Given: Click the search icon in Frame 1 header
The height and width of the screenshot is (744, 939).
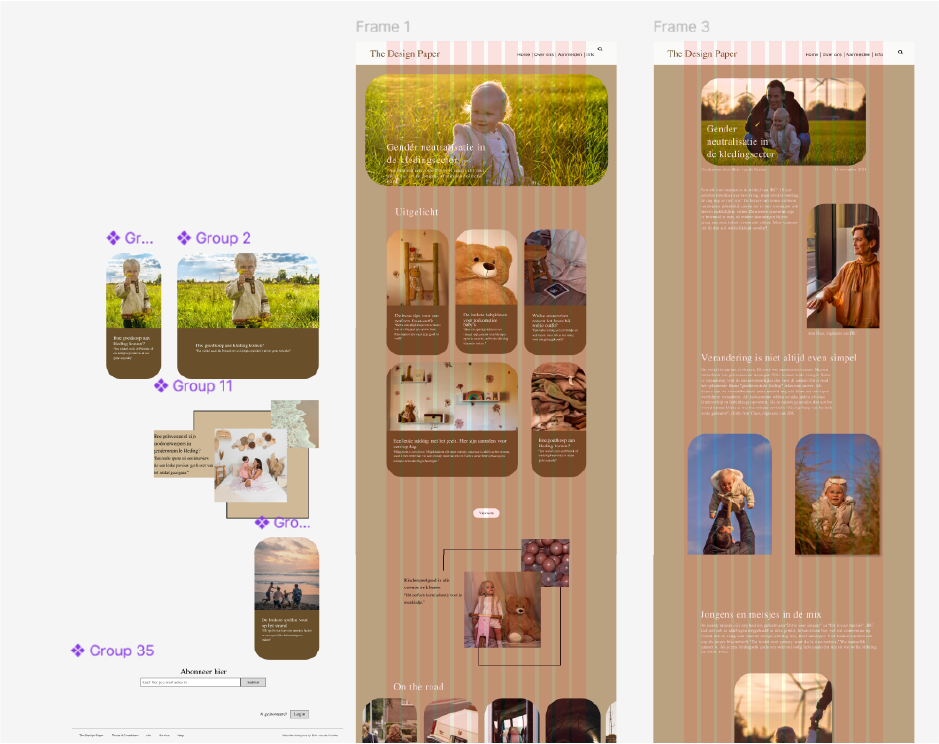Looking at the screenshot, I should (x=599, y=49).
